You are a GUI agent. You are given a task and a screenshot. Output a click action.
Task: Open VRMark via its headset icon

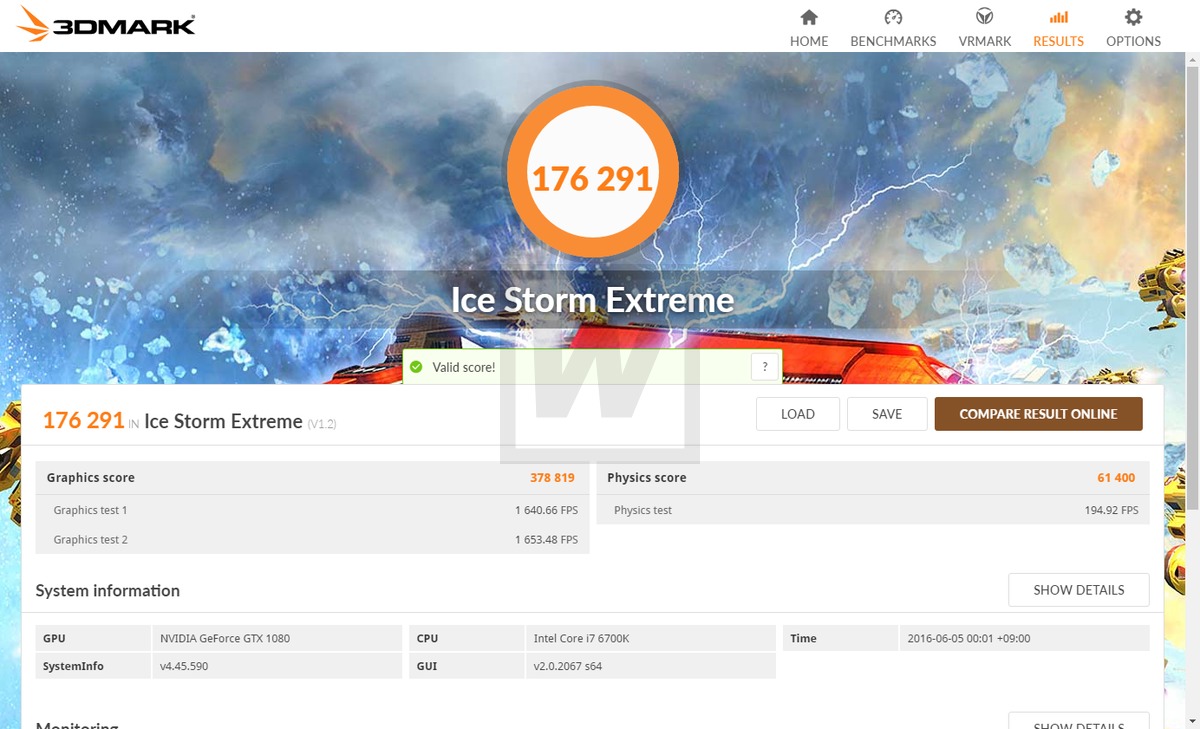coord(985,17)
